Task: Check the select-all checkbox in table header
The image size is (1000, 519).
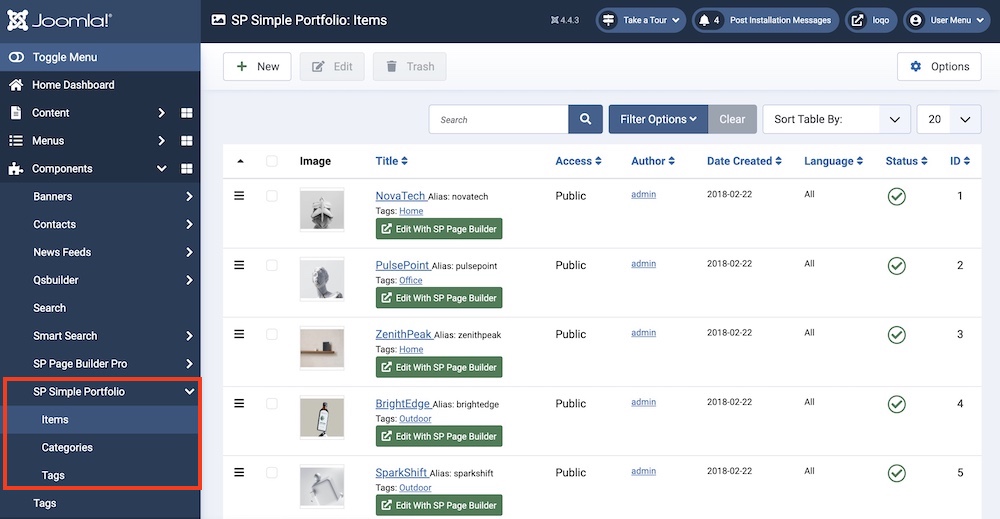Action: point(272,161)
